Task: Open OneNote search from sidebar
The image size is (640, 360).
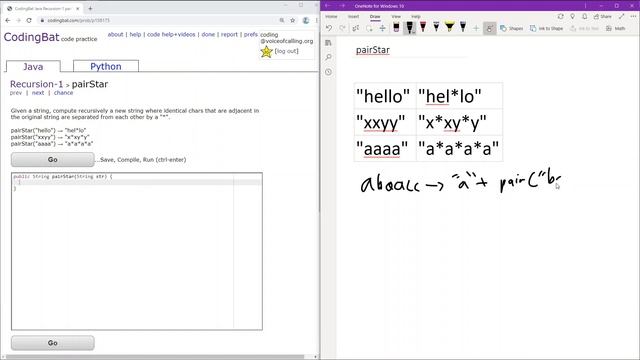Action: pyautogui.click(x=329, y=58)
